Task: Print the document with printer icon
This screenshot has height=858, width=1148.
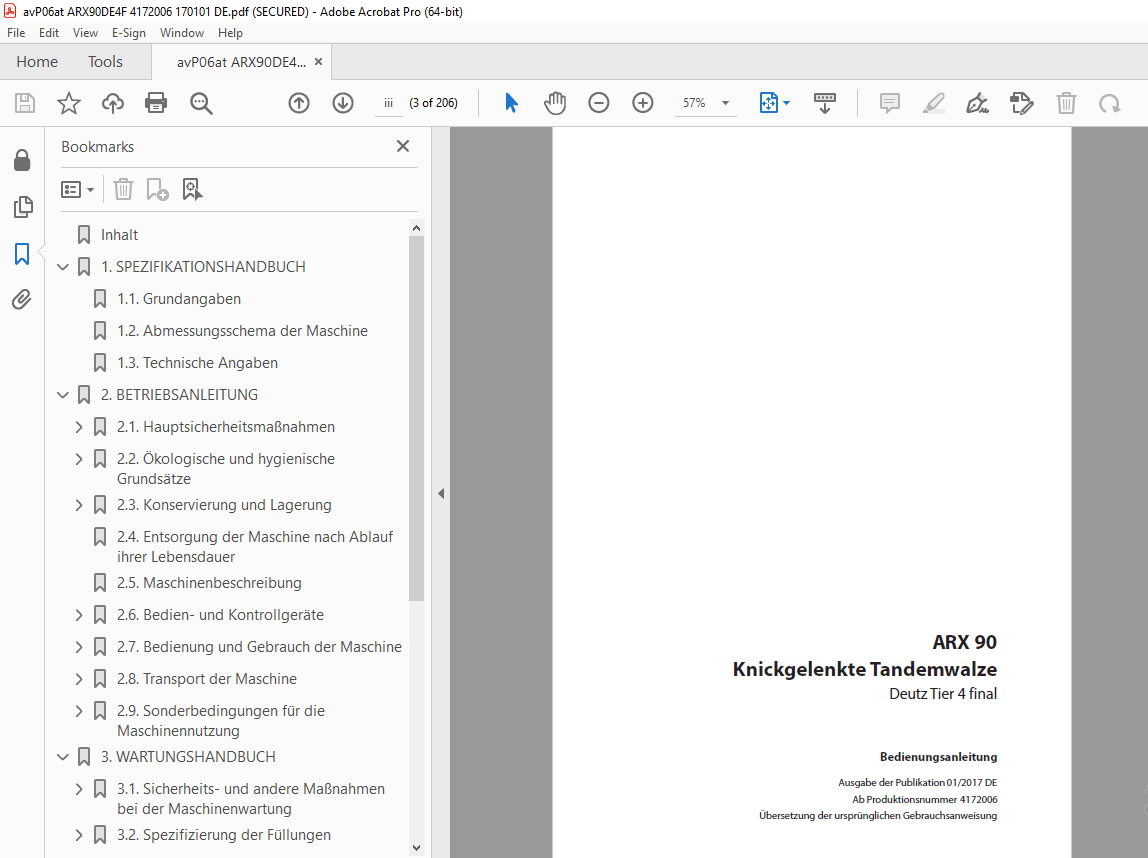Action: coord(156,103)
